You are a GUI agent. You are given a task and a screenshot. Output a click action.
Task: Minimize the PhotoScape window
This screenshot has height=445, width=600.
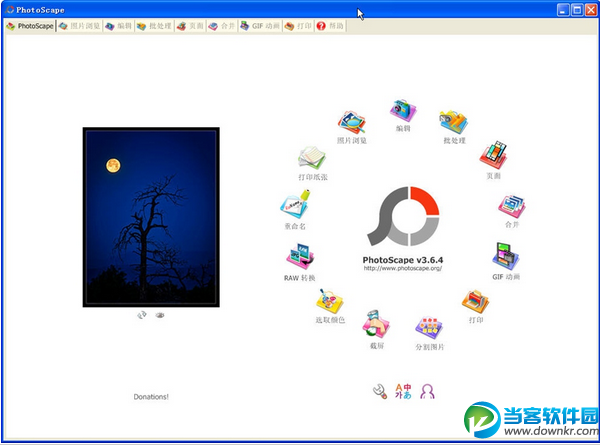point(563,10)
